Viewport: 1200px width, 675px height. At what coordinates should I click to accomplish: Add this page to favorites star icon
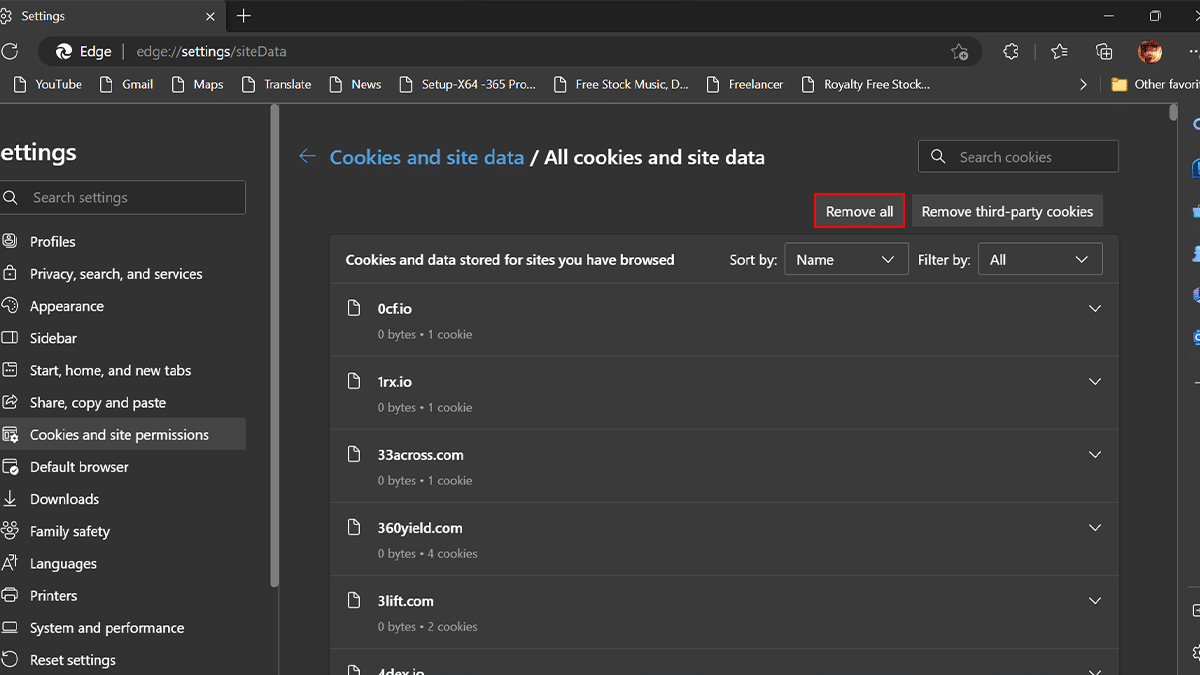click(959, 52)
